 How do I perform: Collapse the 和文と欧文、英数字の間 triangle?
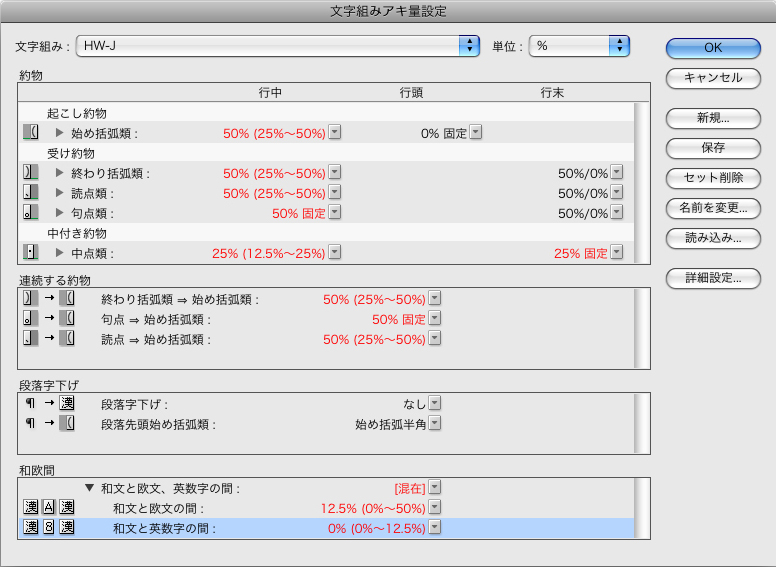(90, 488)
